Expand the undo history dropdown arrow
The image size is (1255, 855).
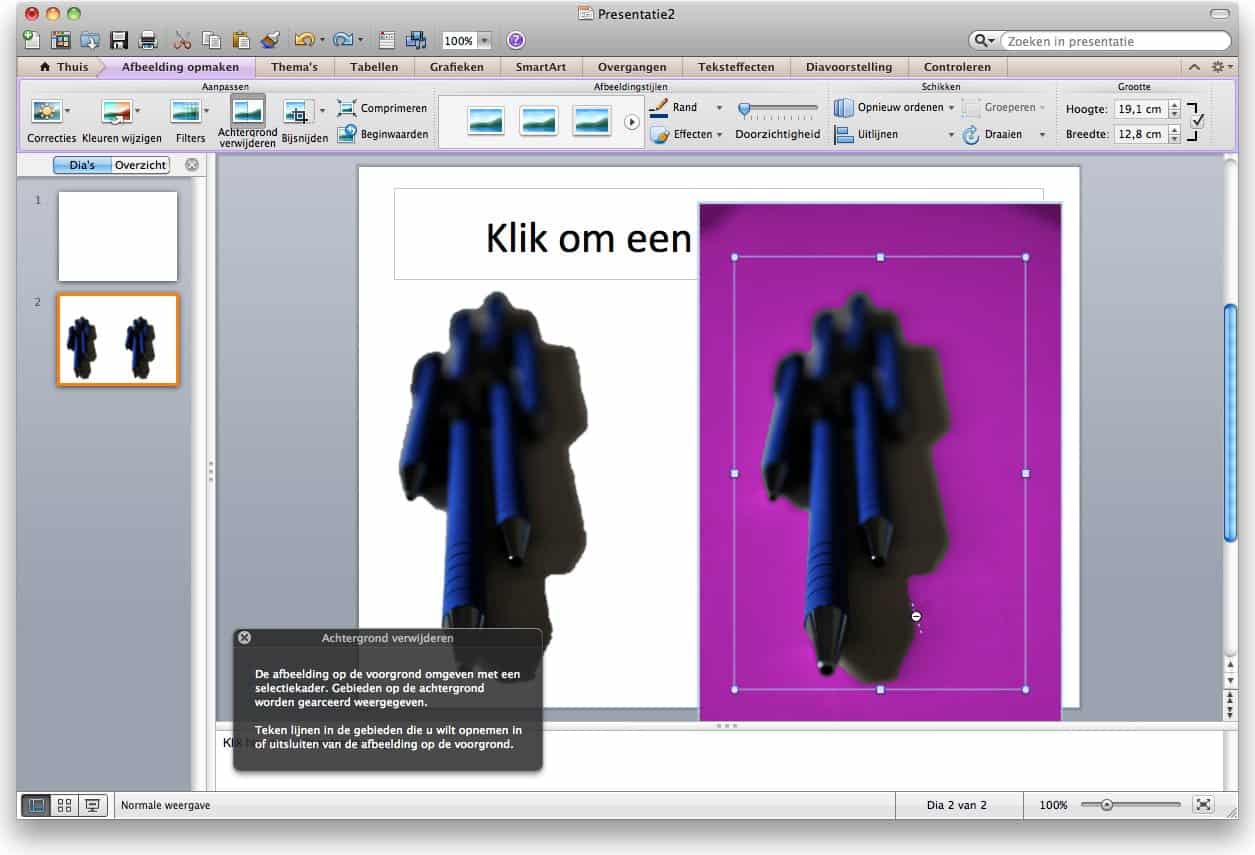click(x=322, y=41)
